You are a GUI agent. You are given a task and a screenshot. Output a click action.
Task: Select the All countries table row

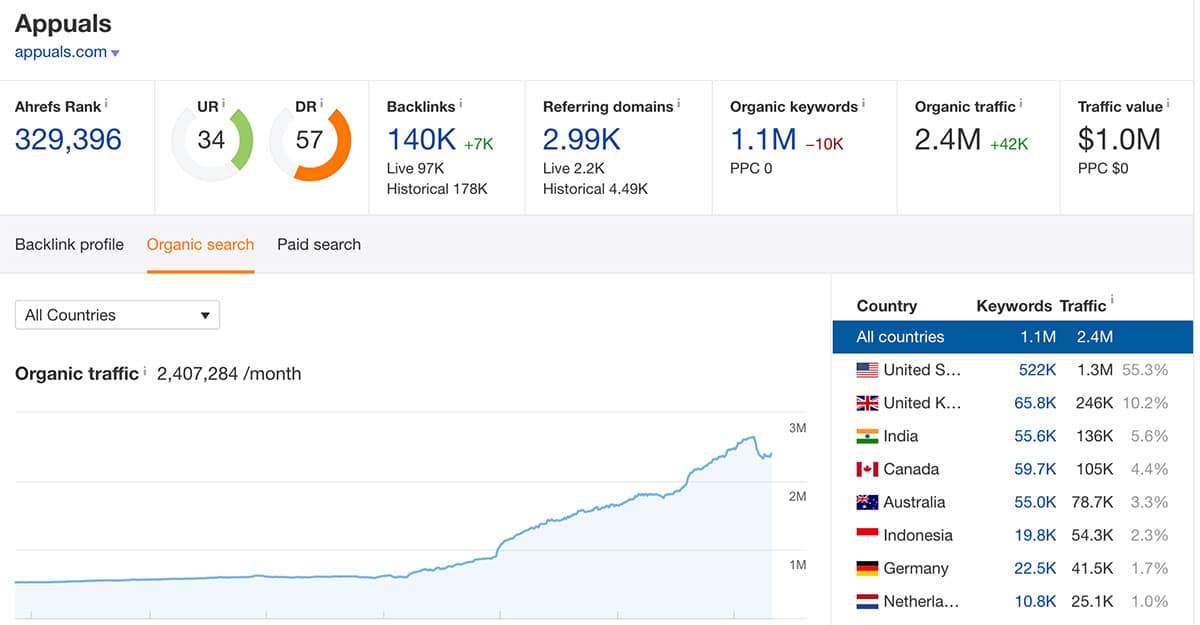point(1013,337)
